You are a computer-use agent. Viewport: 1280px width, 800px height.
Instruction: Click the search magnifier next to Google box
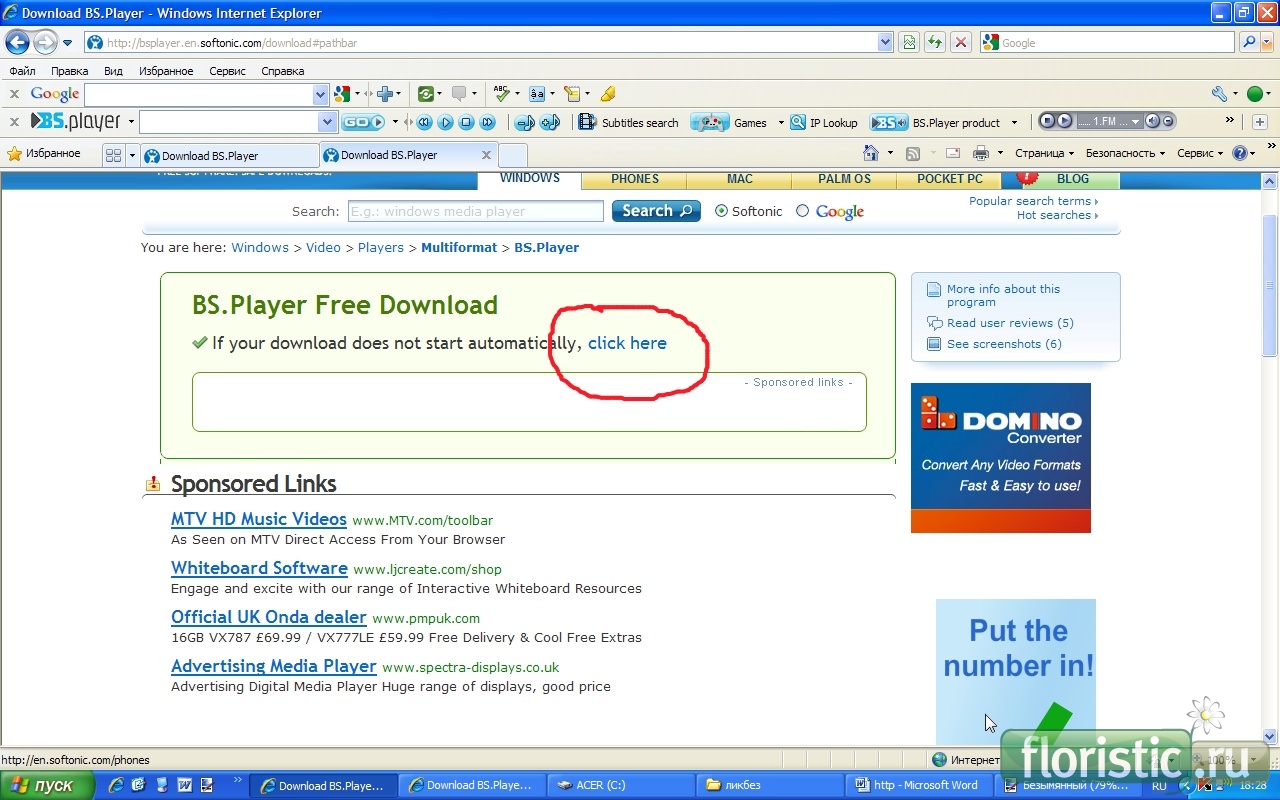click(x=1249, y=42)
